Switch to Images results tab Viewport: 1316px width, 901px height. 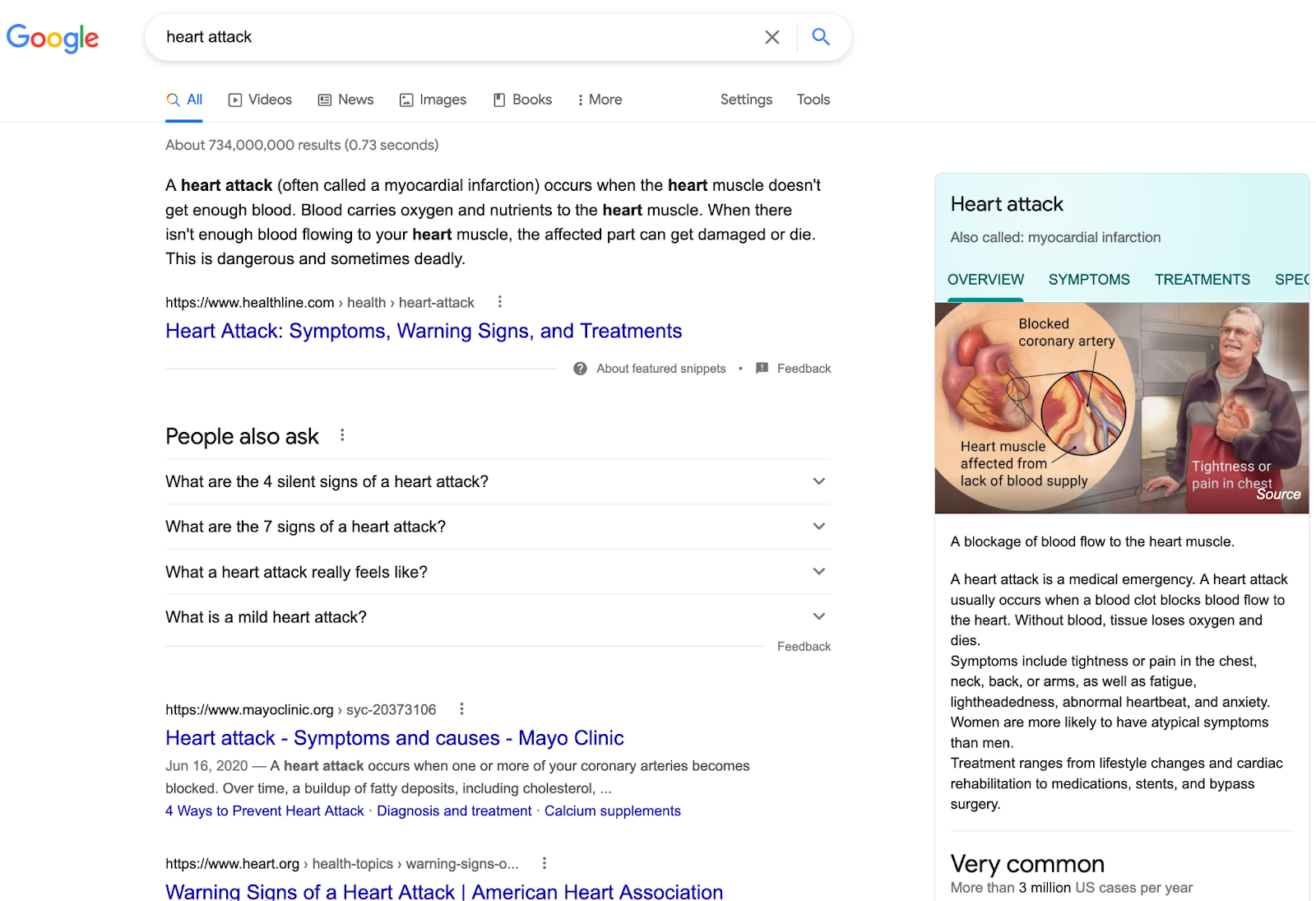pyautogui.click(x=433, y=100)
